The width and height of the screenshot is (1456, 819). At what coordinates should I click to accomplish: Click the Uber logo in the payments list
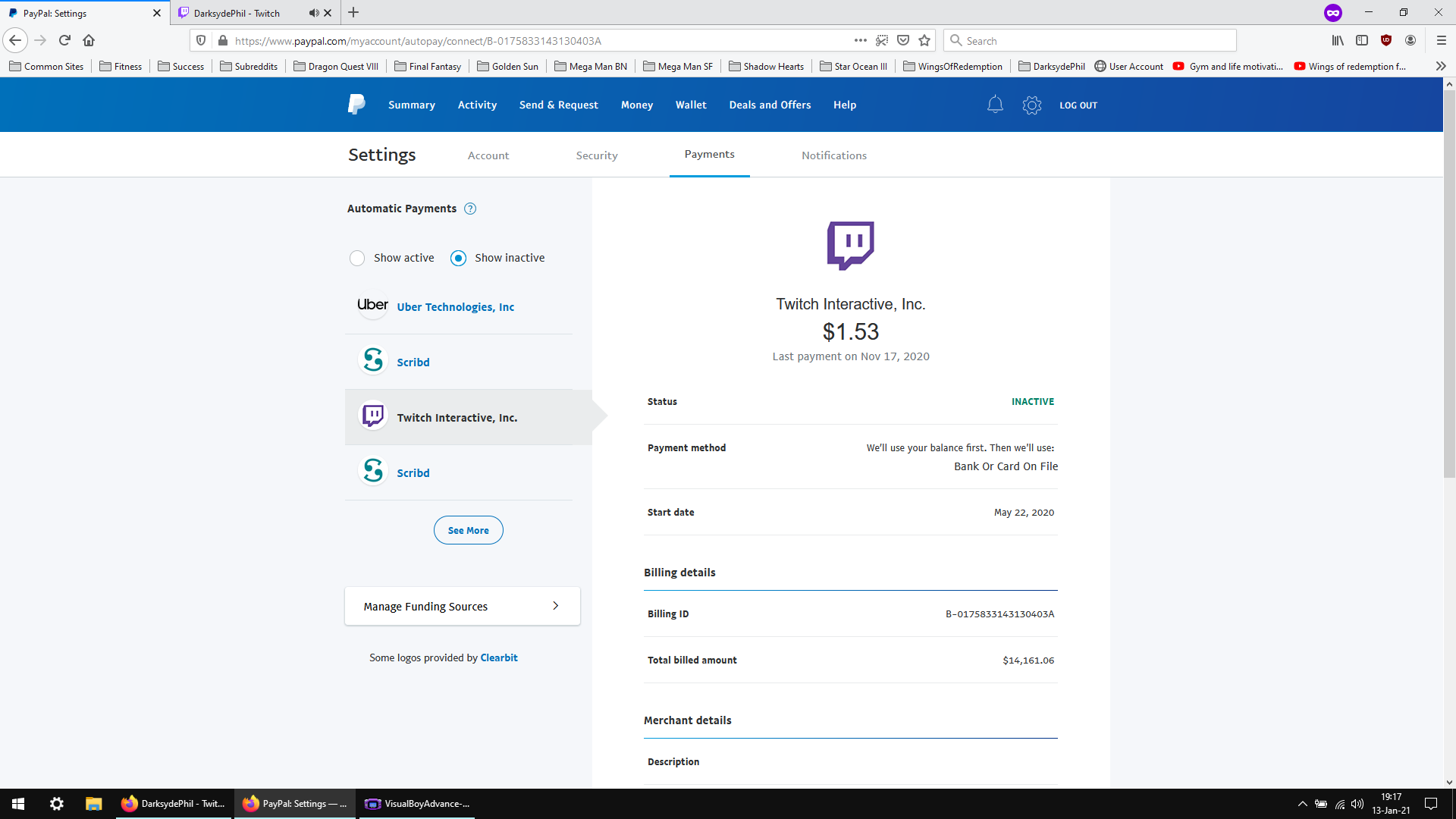click(372, 305)
